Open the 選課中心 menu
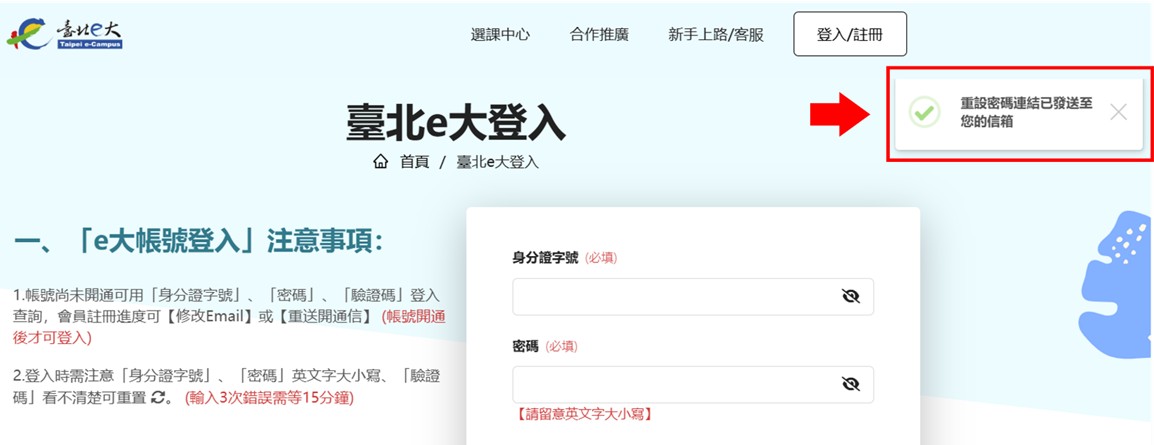The width and height of the screenshot is (1154, 445). pyautogui.click(x=500, y=35)
